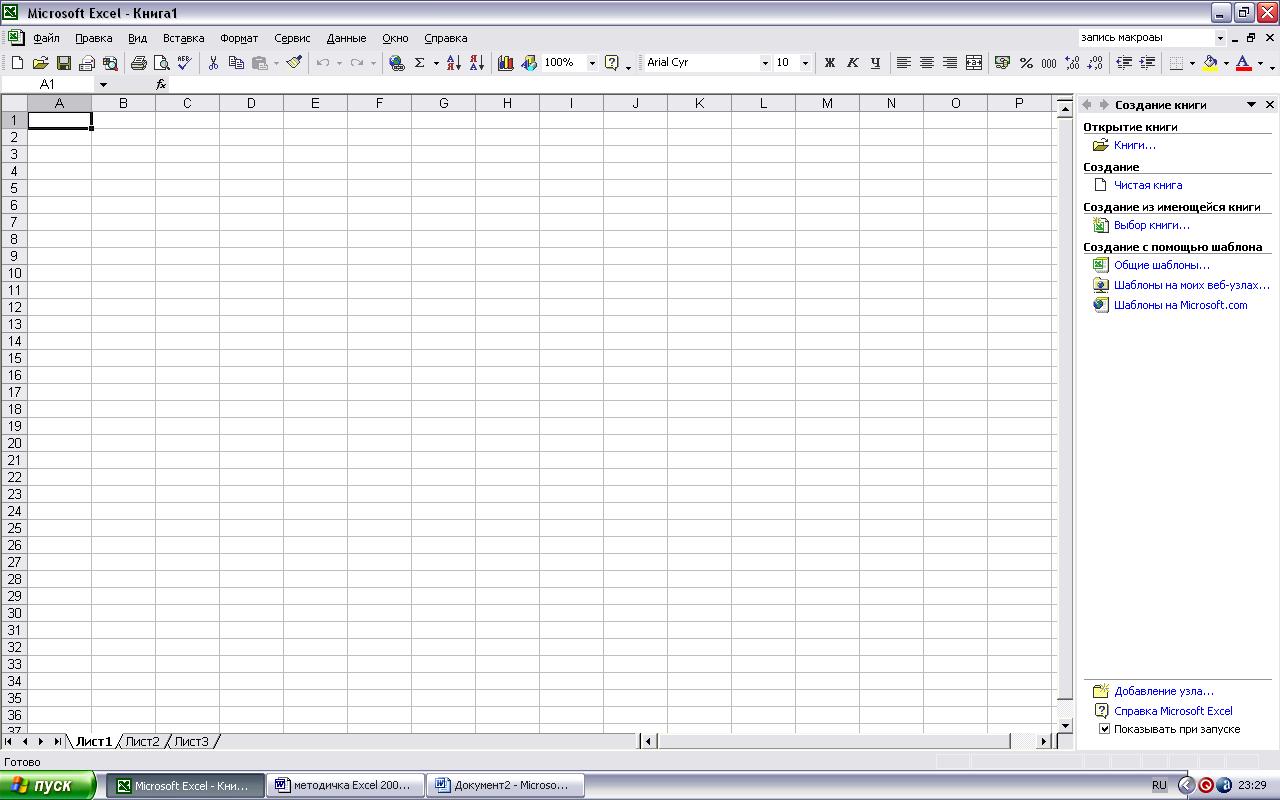Image resolution: width=1280 pixels, height=800 pixels.
Task: Sort descending with the Я-A icon
Action: point(477,62)
